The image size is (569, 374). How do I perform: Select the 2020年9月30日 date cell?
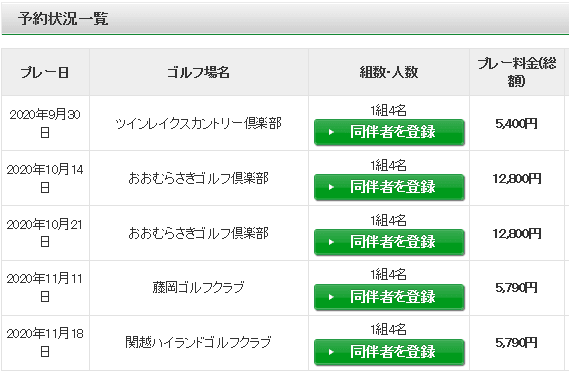tap(45, 123)
